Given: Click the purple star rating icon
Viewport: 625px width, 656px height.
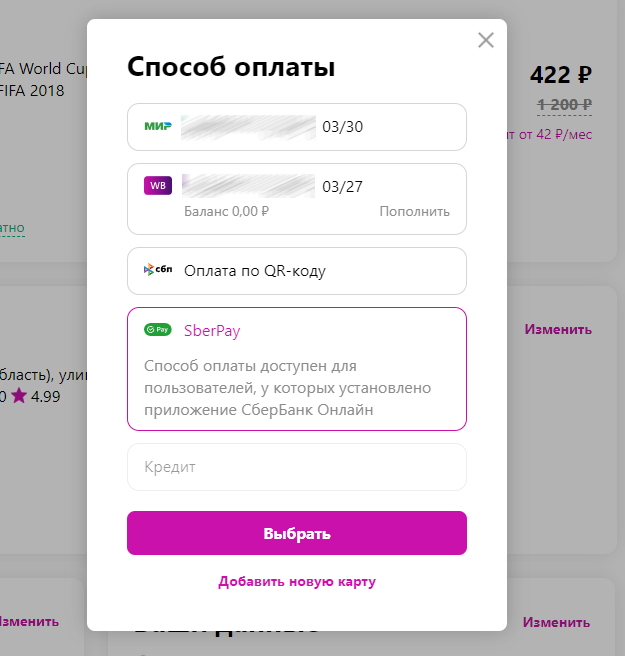Looking at the screenshot, I should click(18, 397).
